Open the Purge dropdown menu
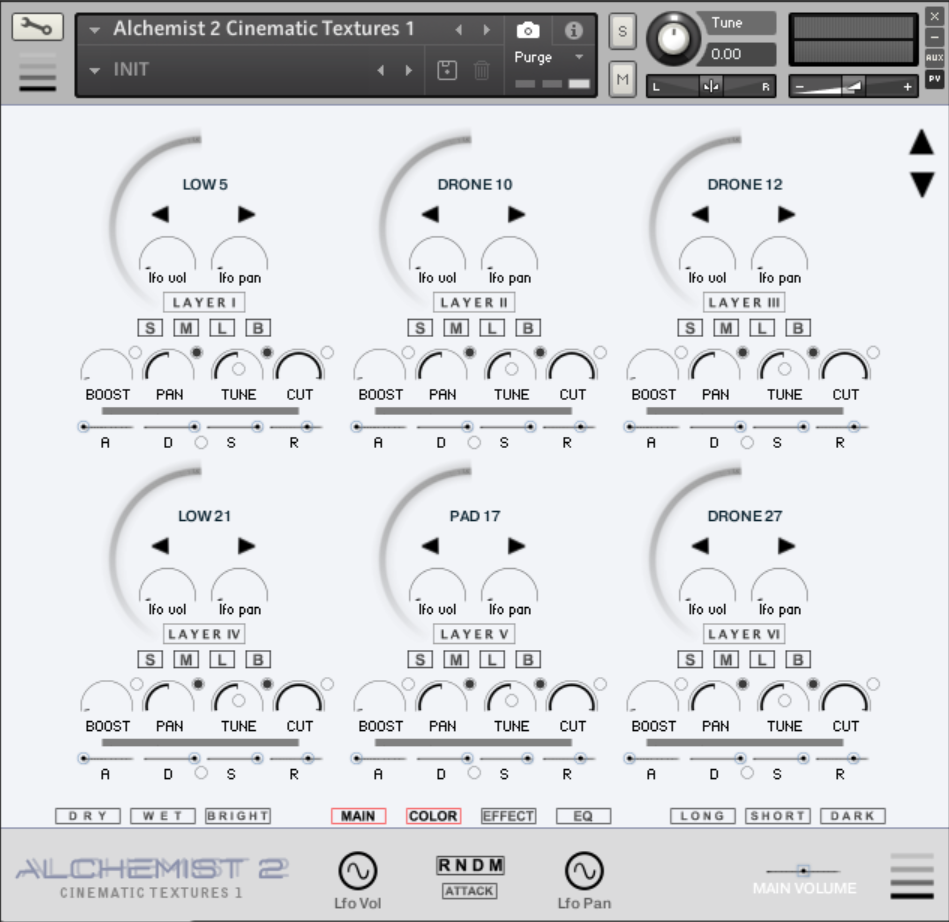The image size is (949, 922). [x=548, y=58]
